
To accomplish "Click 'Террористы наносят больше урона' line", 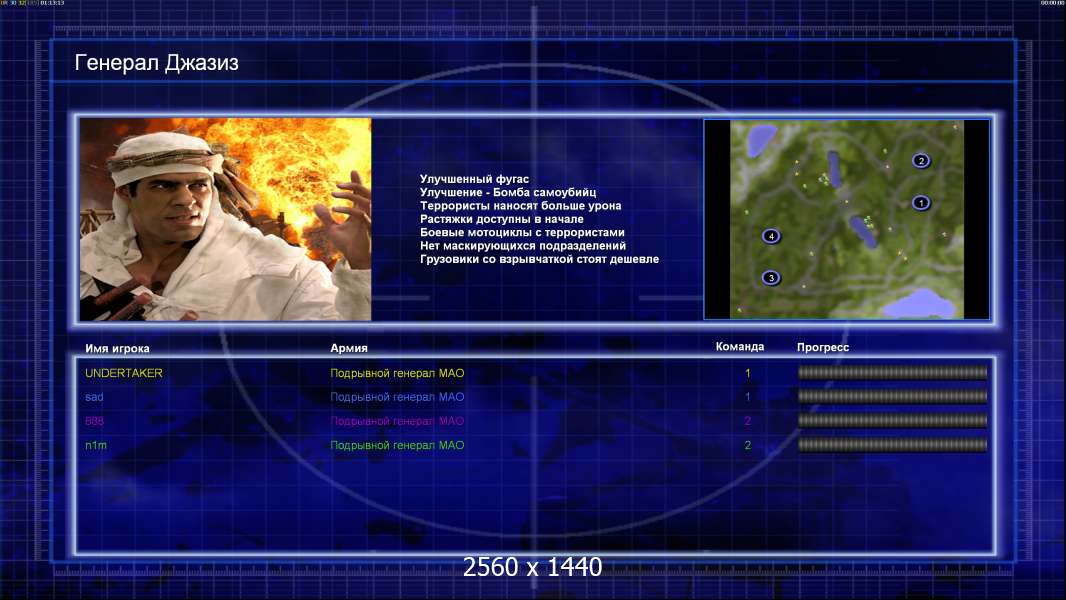I will [520, 205].
